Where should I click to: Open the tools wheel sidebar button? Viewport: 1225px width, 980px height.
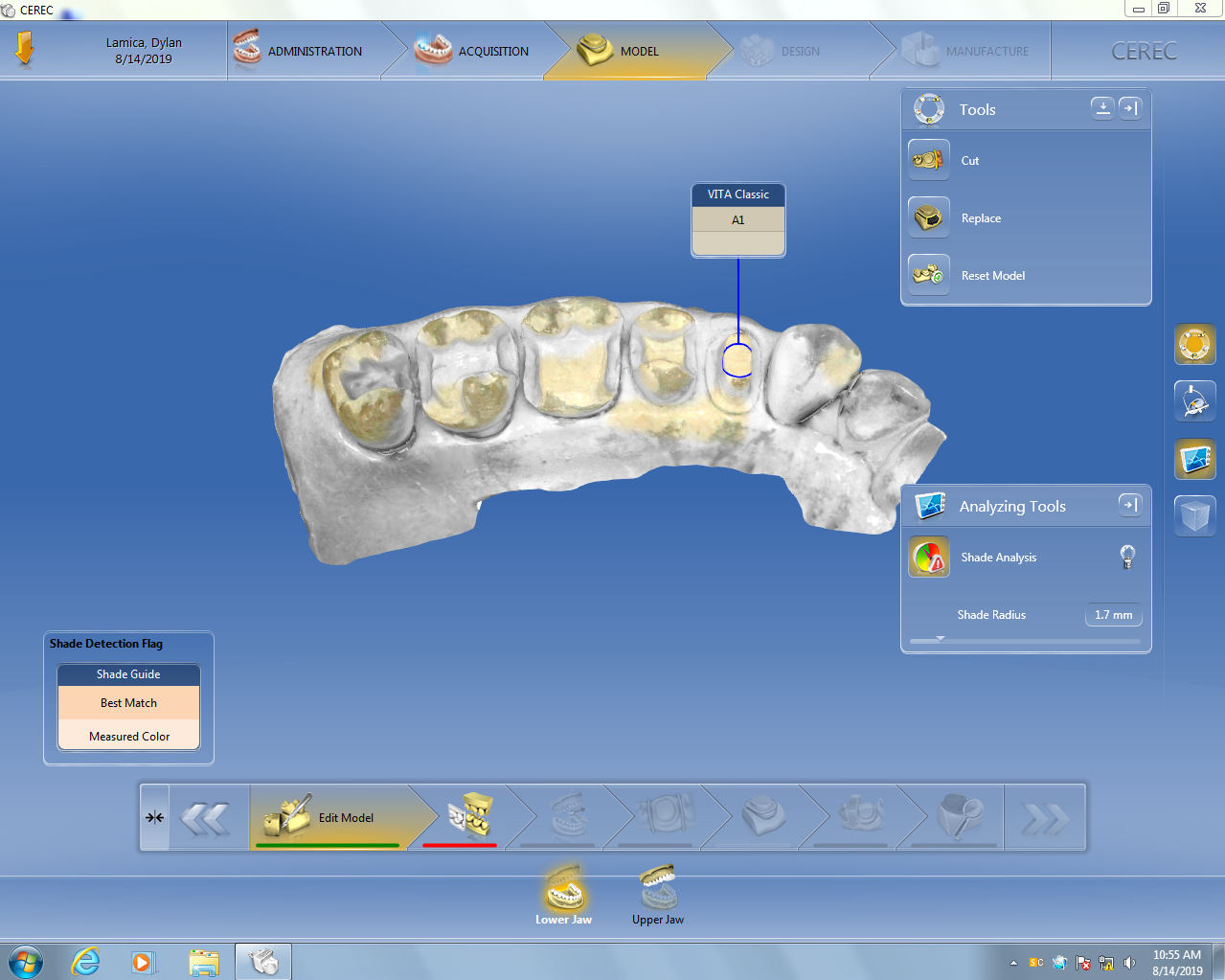[x=1194, y=344]
